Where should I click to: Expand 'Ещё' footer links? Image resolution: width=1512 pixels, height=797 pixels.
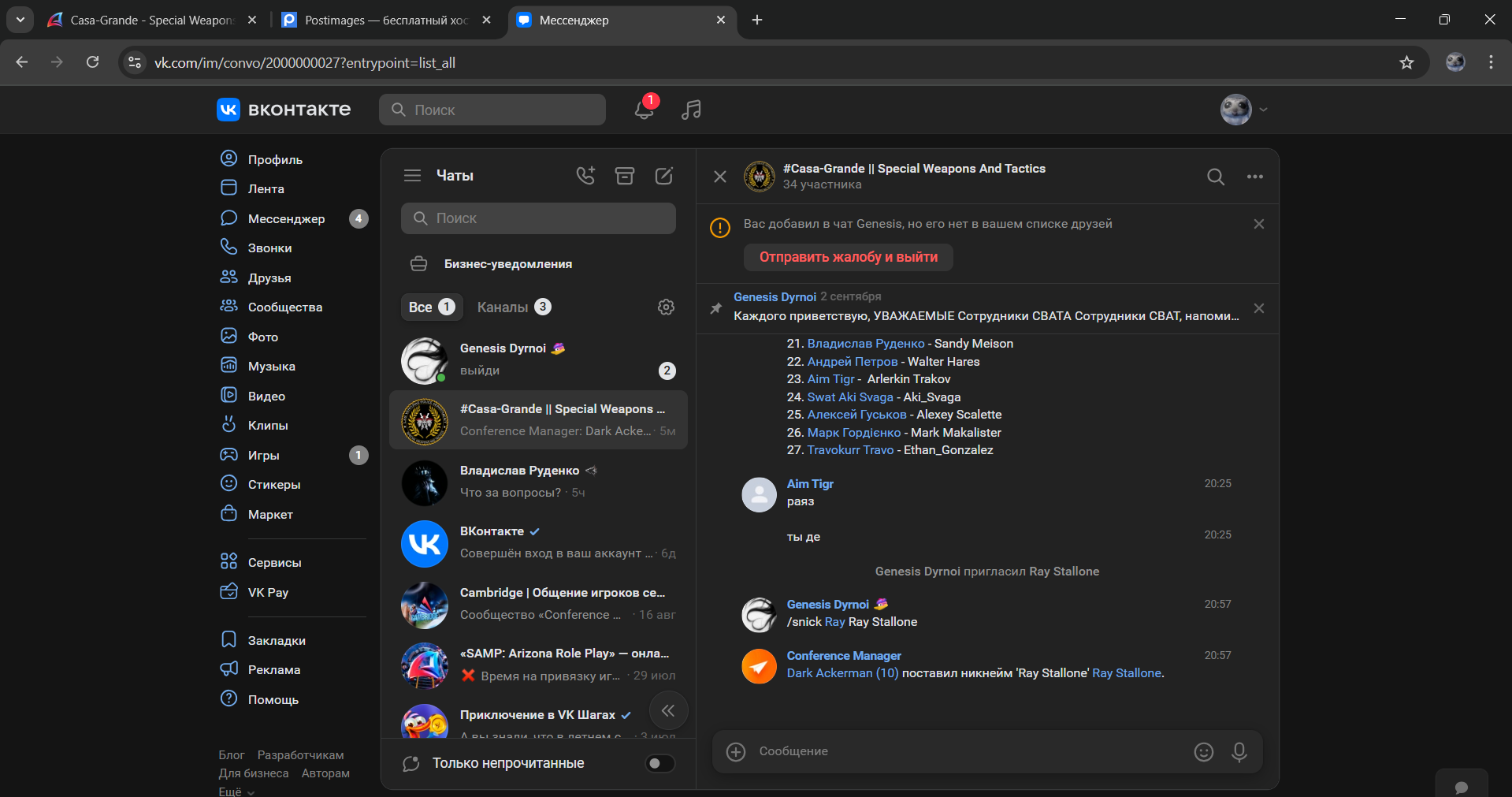(x=236, y=791)
